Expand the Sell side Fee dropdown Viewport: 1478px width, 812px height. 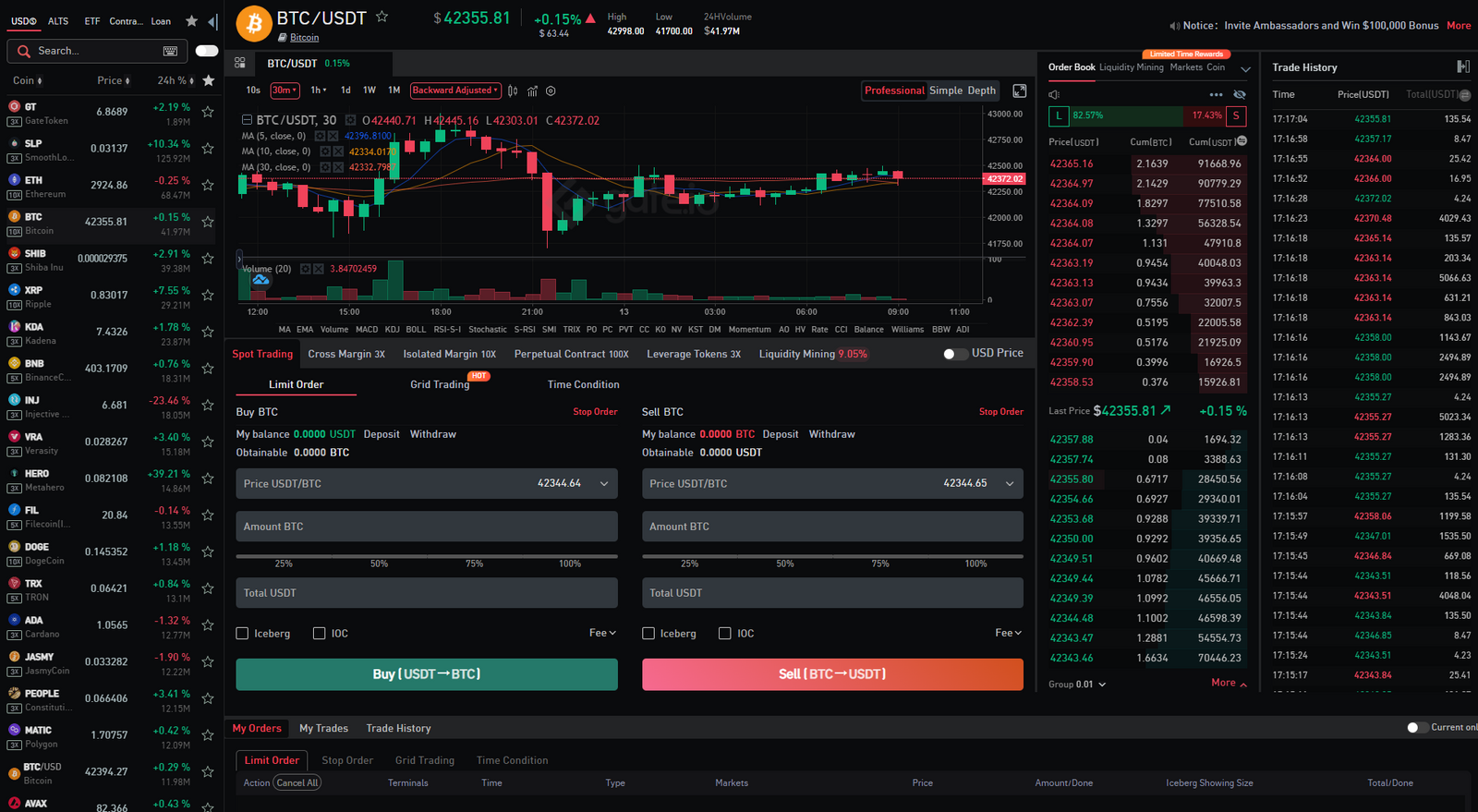click(1009, 633)
